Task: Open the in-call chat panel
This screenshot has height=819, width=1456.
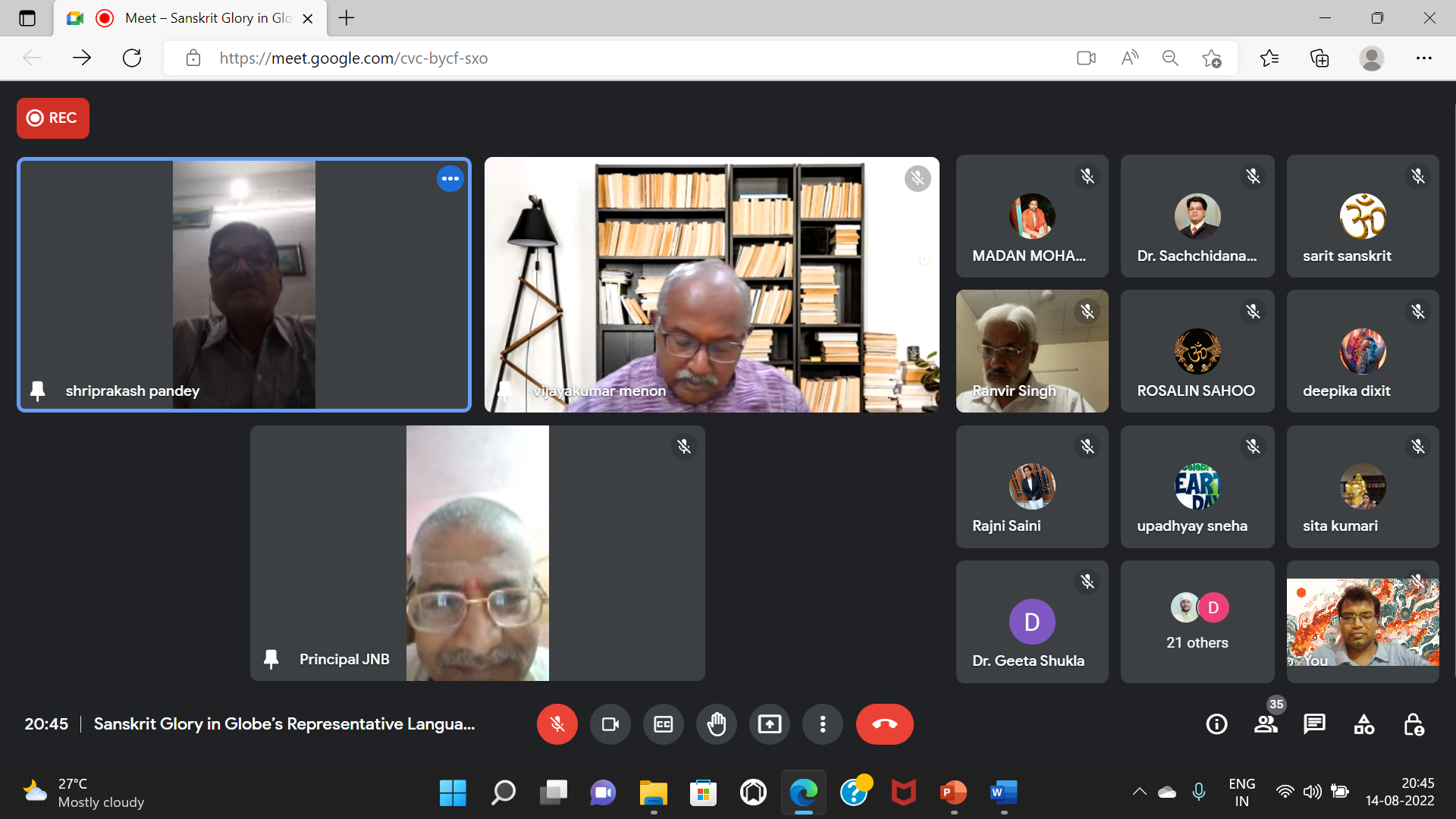Action: tap(1314, 724)
